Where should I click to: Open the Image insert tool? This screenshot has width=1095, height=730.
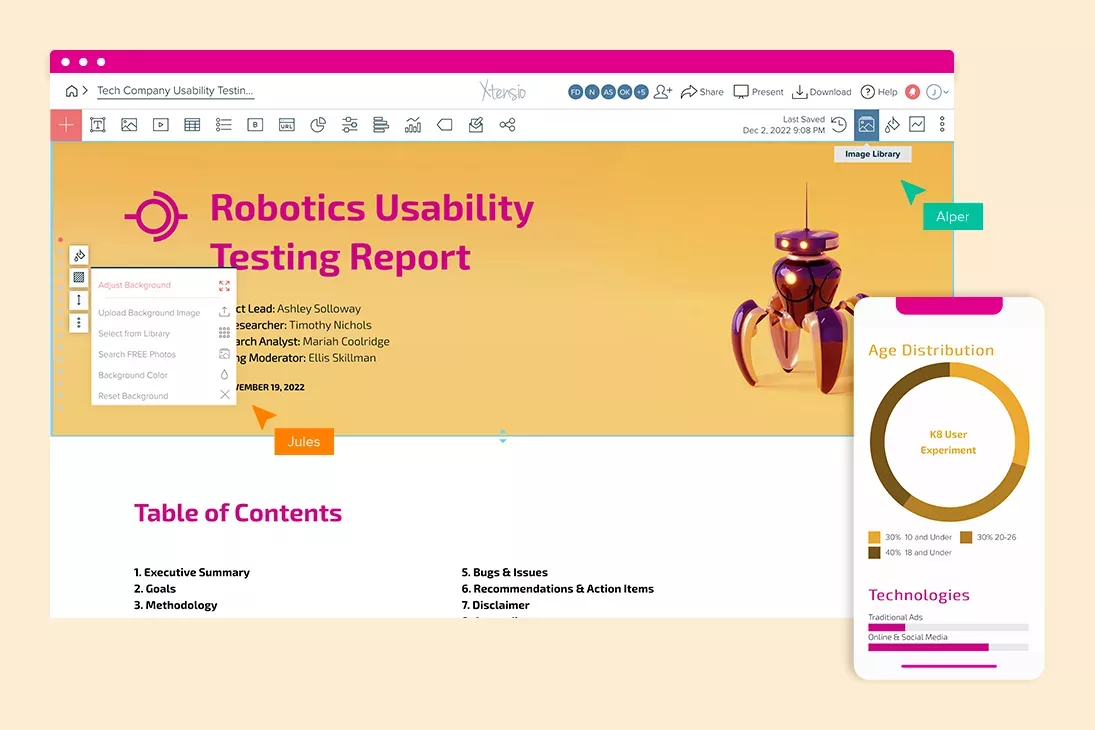coord(129,124)
